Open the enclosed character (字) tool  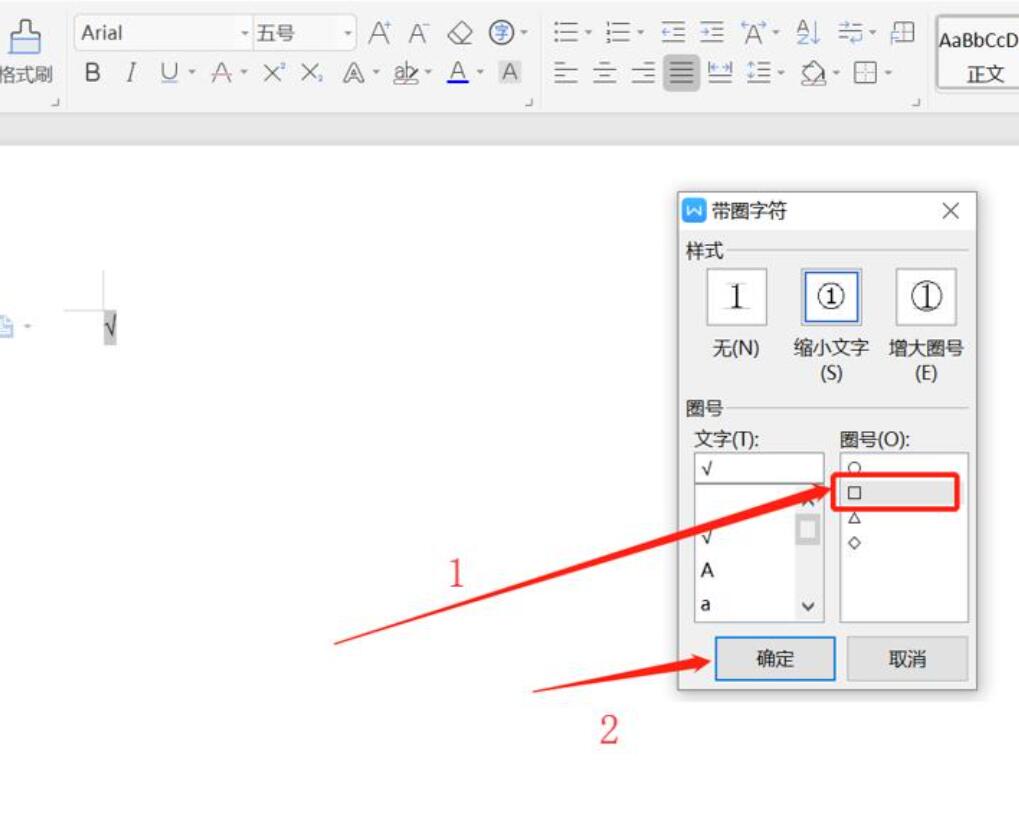point(501,33)
